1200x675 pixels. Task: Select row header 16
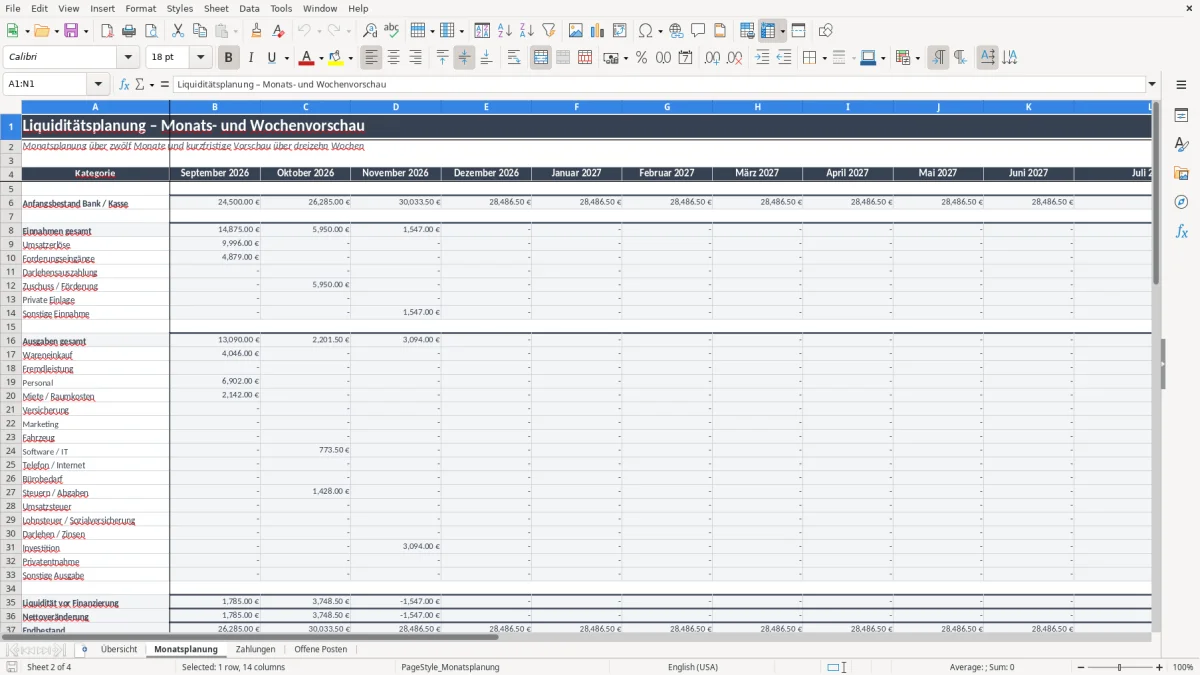pos(11,341)
